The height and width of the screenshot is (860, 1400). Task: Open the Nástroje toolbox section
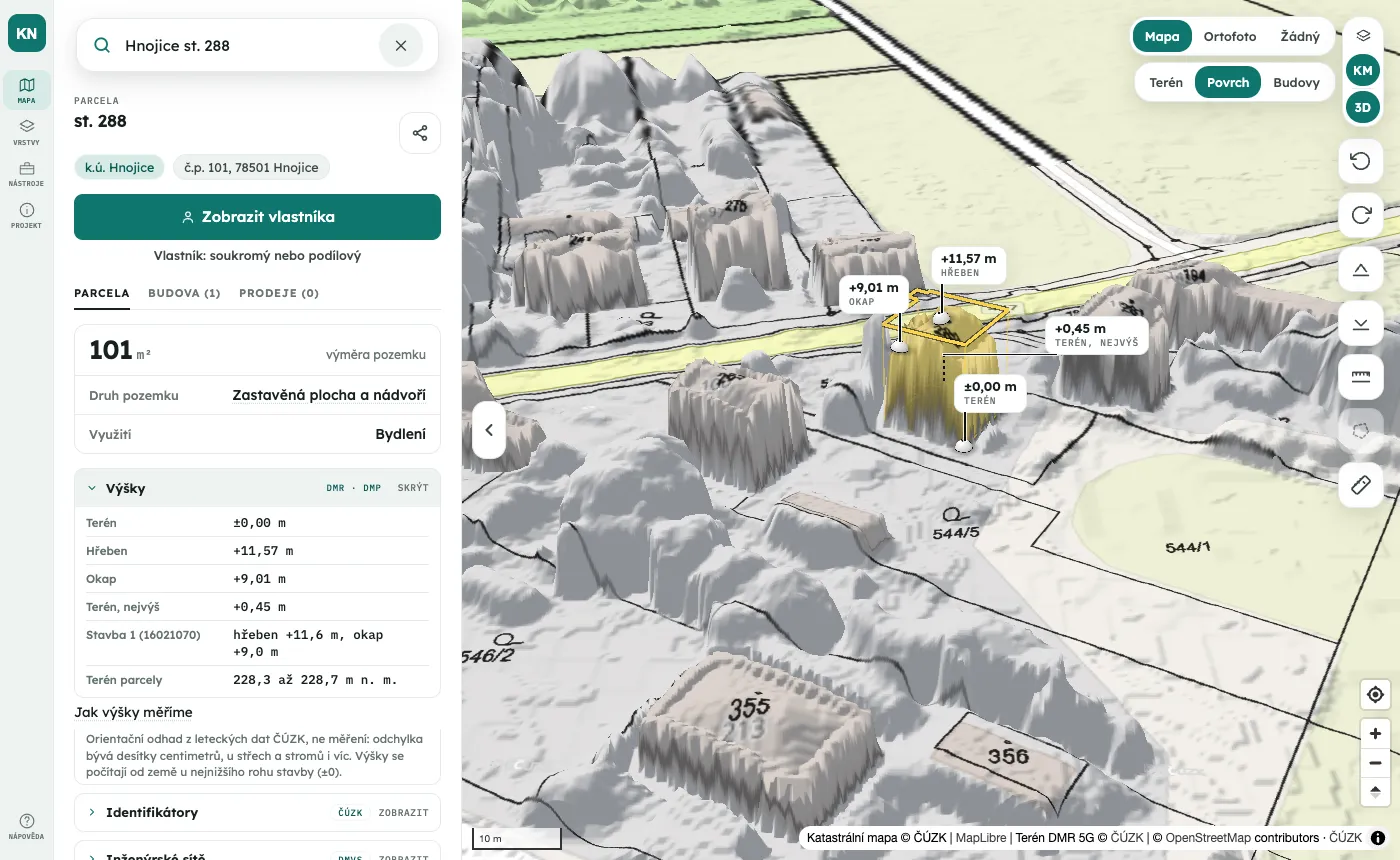coord(26,174)
